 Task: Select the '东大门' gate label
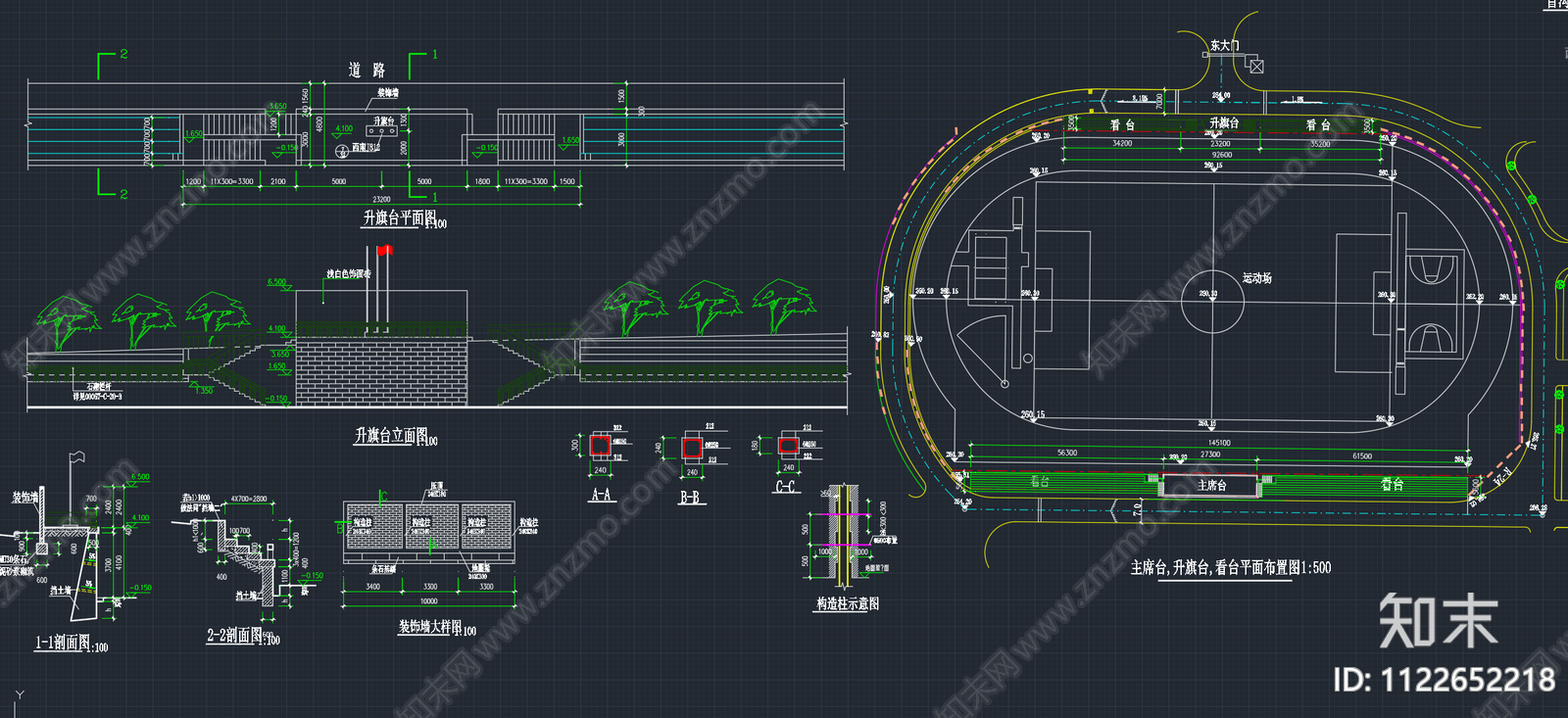[1224, 45]
